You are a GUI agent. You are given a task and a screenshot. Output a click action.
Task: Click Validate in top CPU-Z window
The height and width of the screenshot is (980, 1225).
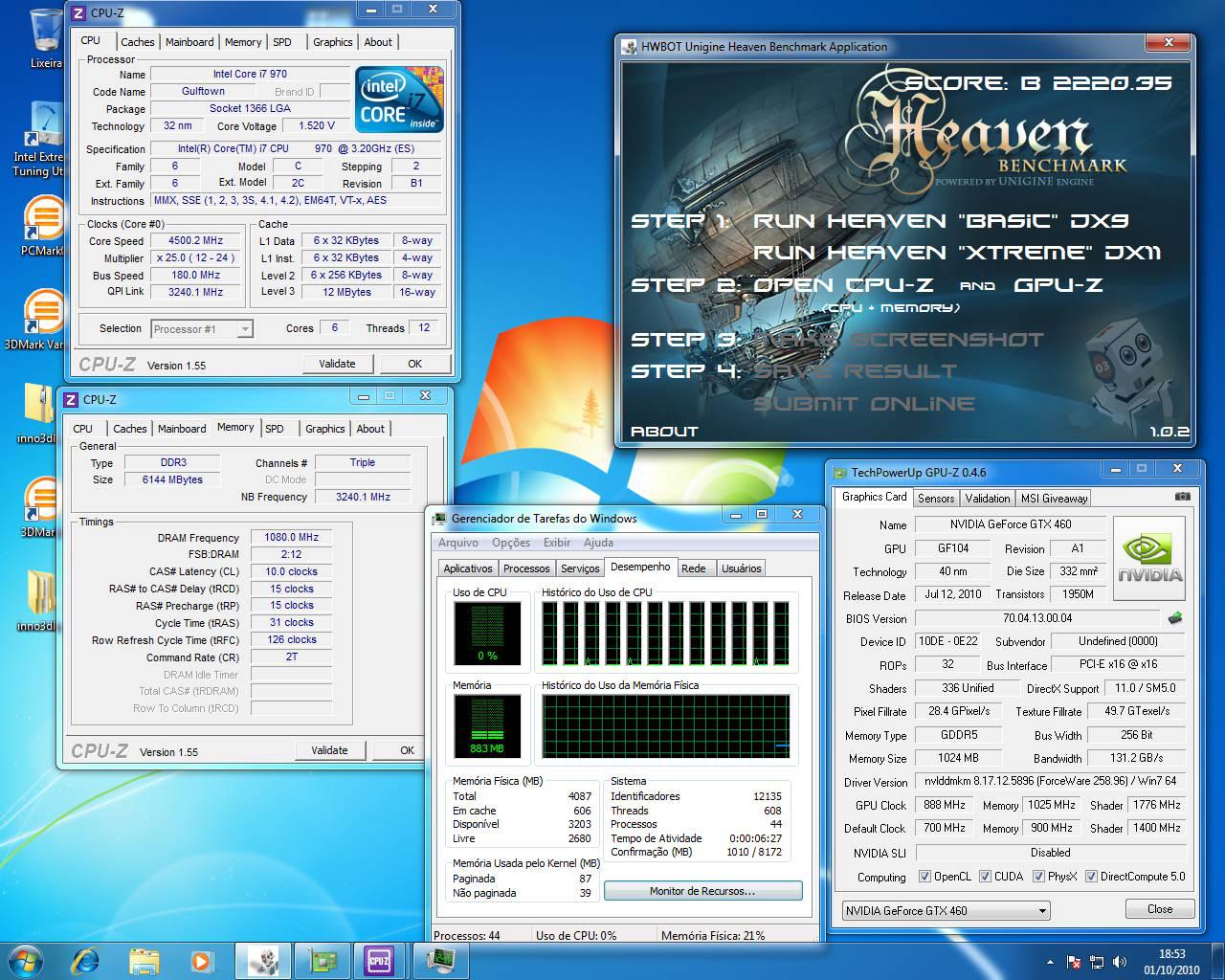click(x=337, y=364)
